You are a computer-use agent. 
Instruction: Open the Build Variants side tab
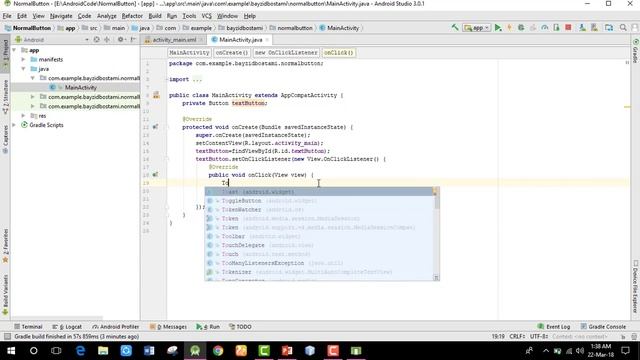click(x=5, y=295)
